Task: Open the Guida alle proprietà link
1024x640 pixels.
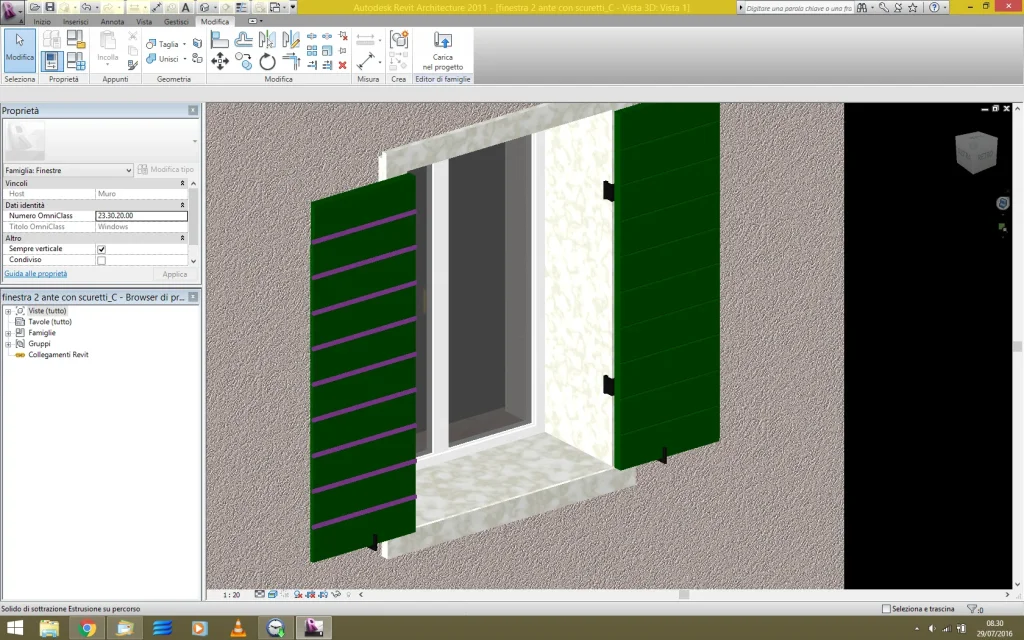Action: [36, 273]
